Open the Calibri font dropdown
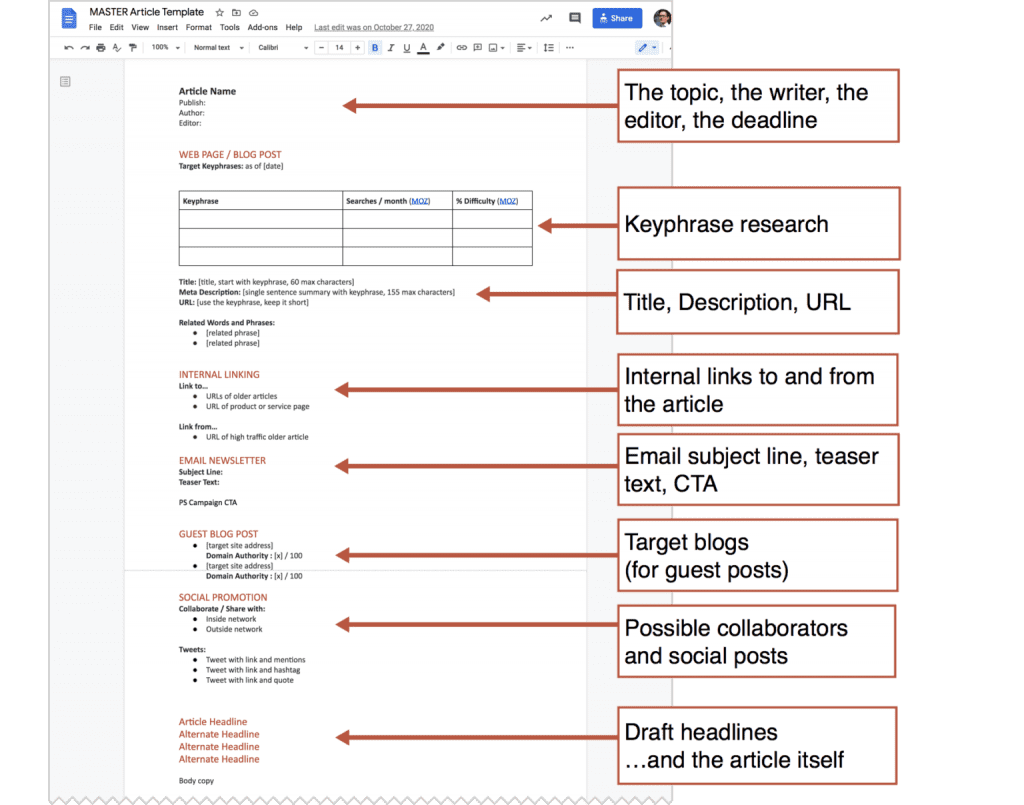 pos(283,48)
